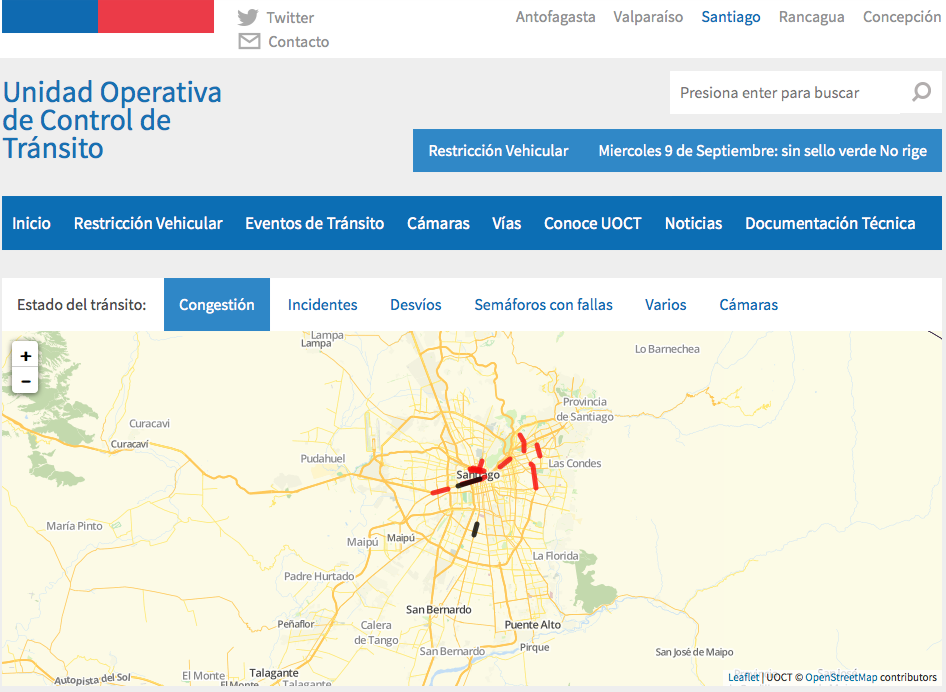Select Valparaíso city link

coord(648,17)
